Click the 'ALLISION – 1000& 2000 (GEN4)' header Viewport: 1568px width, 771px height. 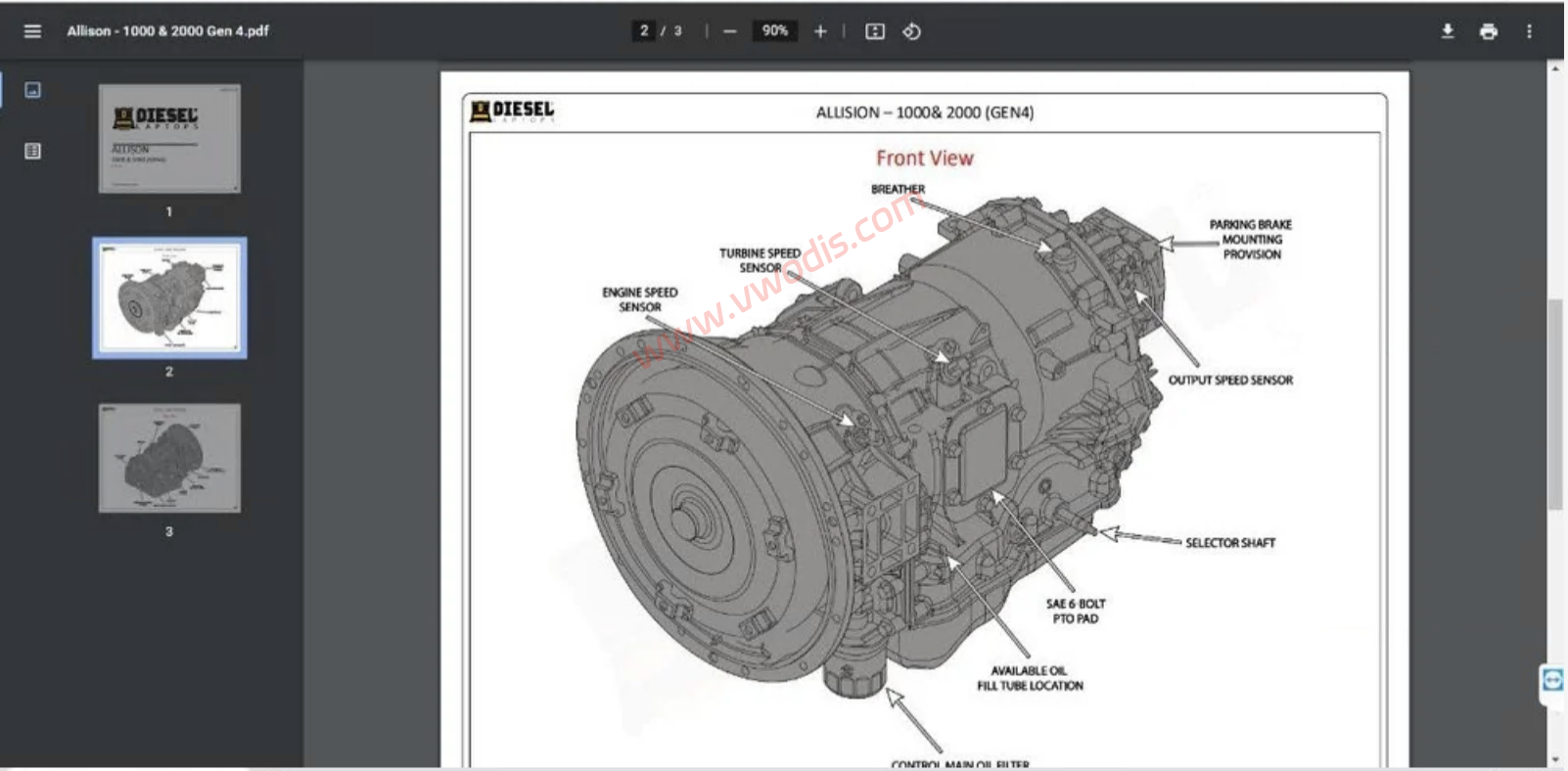click(925, 113)
